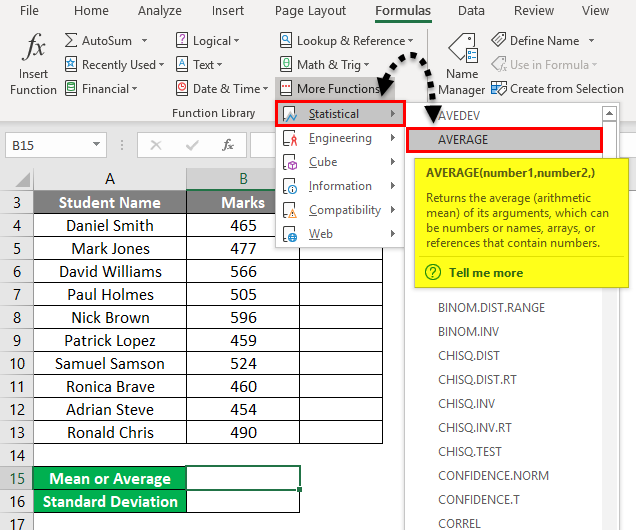This screenshot has height=530, width=636.
Task: Click the Web category icon
Action: click(x=290, y=234)
